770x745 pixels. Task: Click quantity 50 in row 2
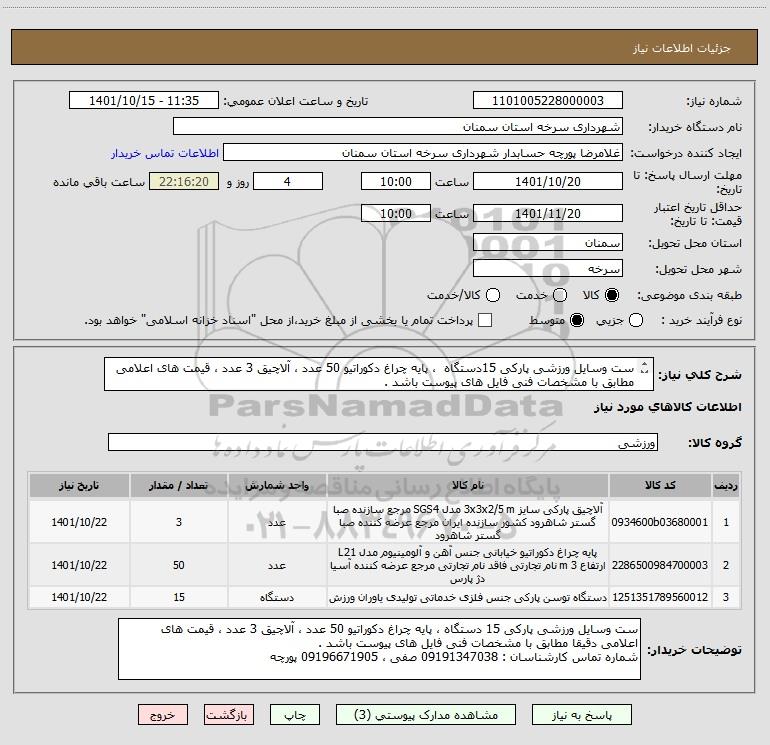click(x=179, y=565)
